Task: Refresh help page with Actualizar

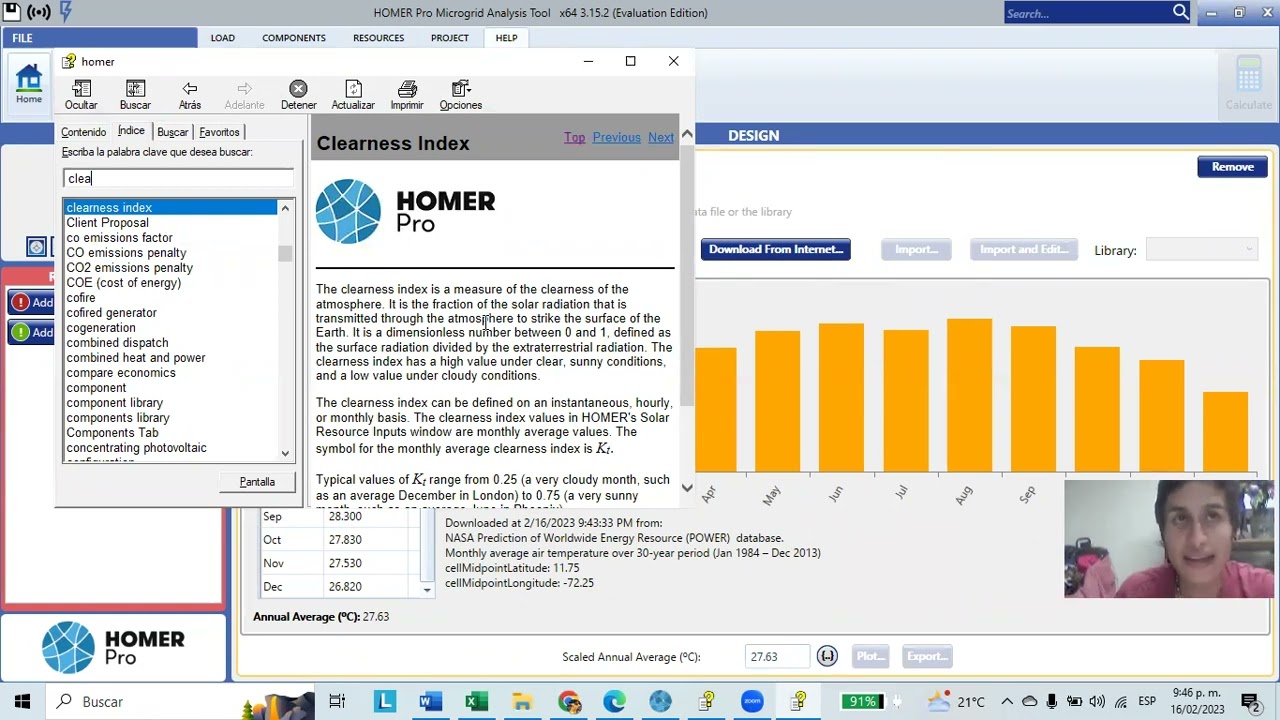Action: (x=353, y=95)
